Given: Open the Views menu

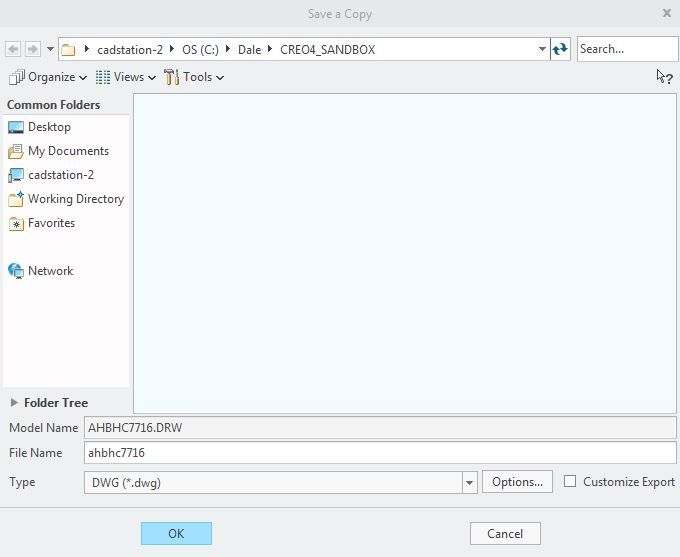Looking at the screenshot, I should click(126, 77).
